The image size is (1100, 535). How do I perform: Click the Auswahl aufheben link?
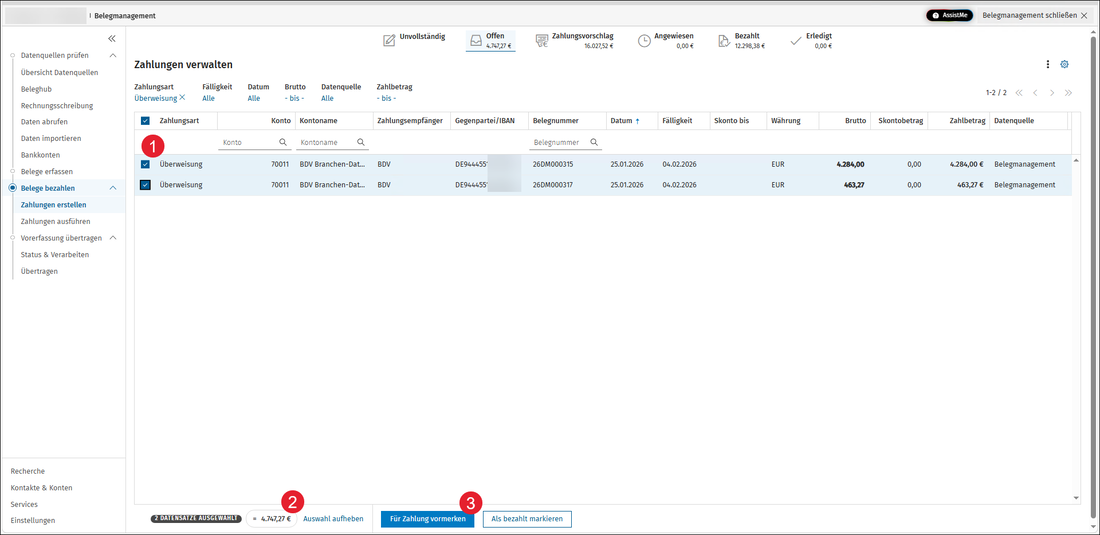pyautogui.click(x=333, y=519)
